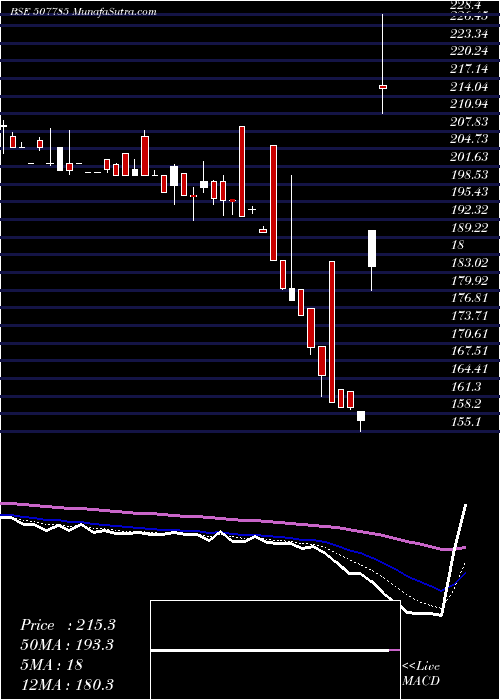500x700 pixels.
Task: Select the tall red candle starting at 207.83
Action: coord(242,171)
